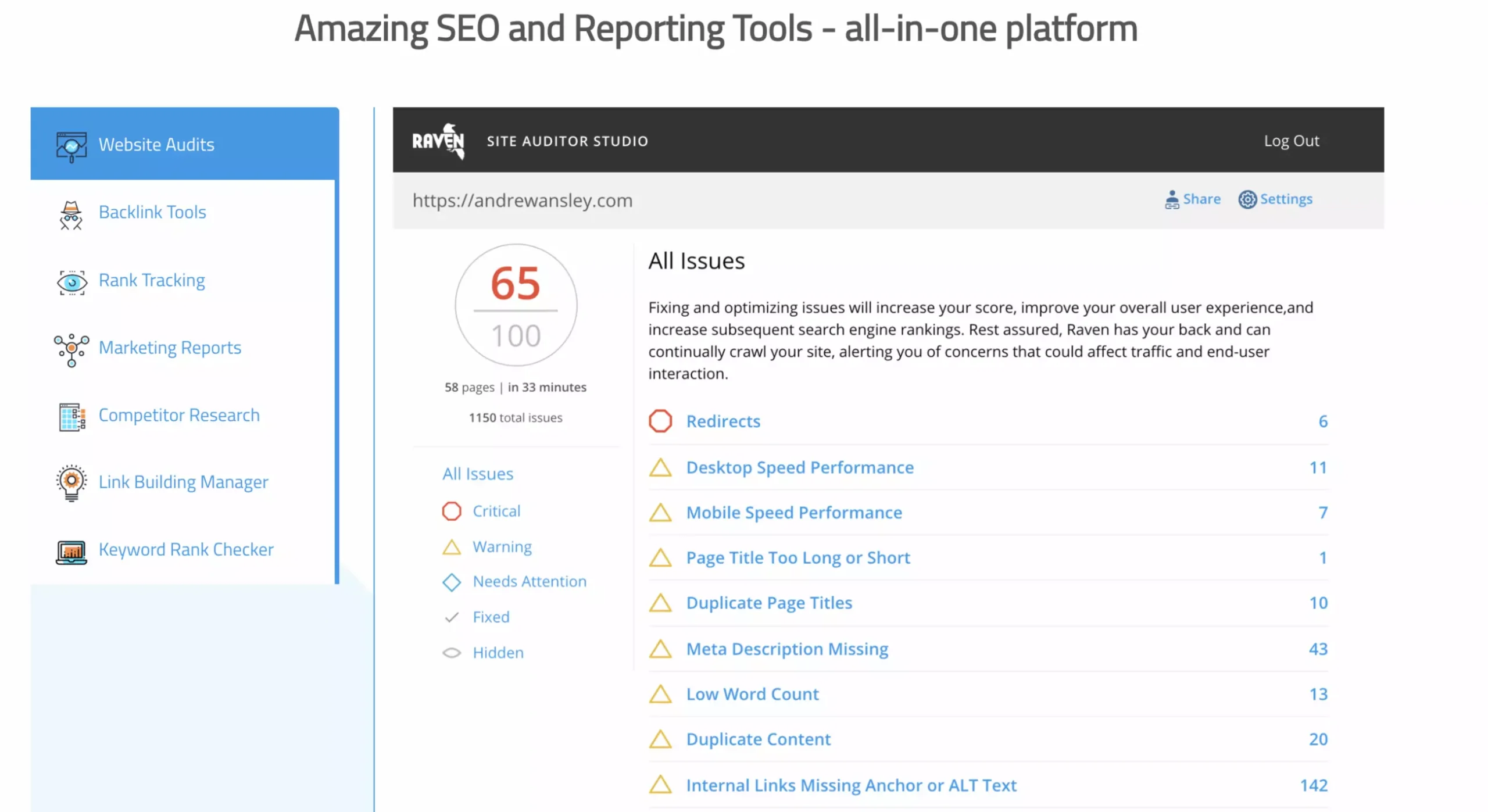Viewport: 1488px width, 812px height.
Task: Select the All Issues menu item
Action: point(478,473)
